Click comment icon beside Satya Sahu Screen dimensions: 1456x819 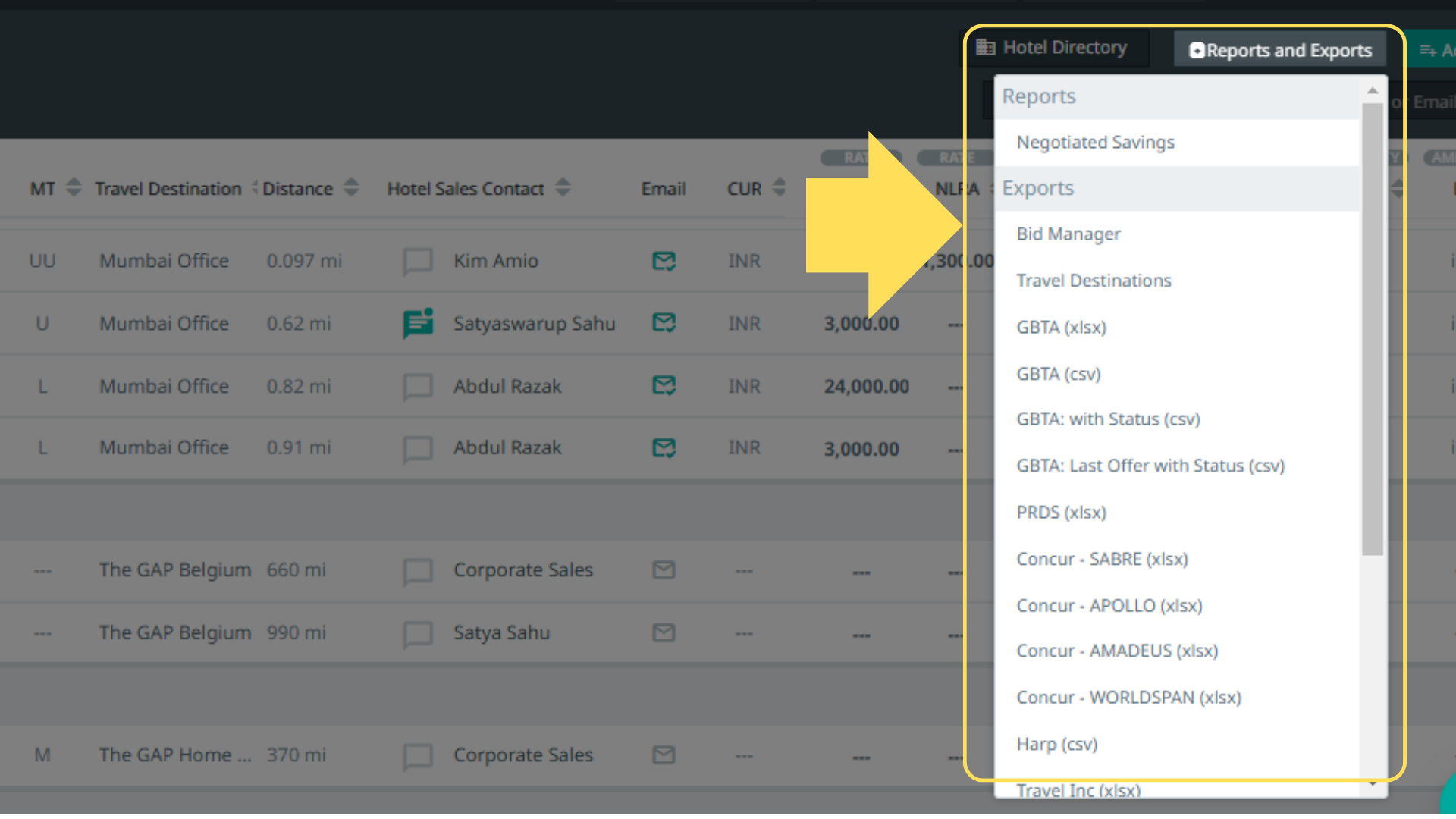pyautogui.click(x=418, y=633)
